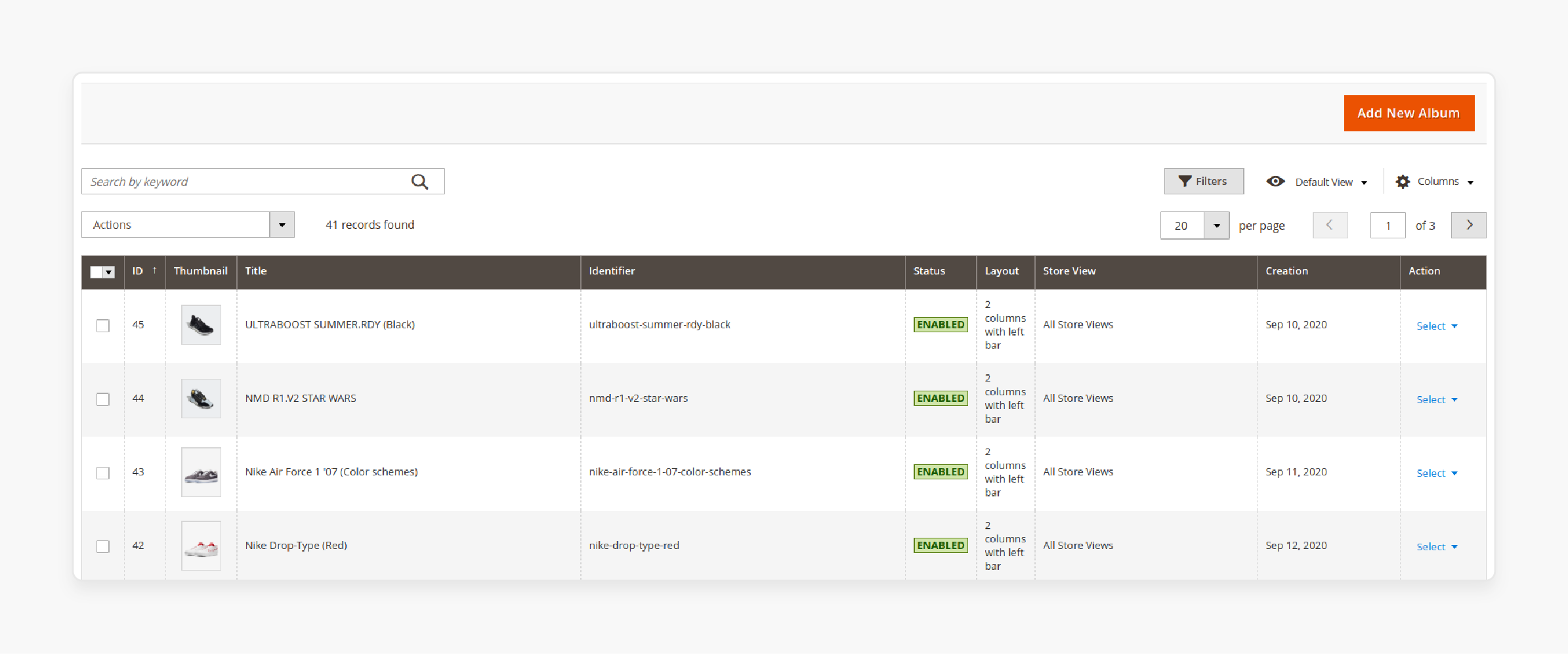Sort by the Title column header
This screenshot has width=1568, height=654.
pyautogui.click(x=408, y=271)
